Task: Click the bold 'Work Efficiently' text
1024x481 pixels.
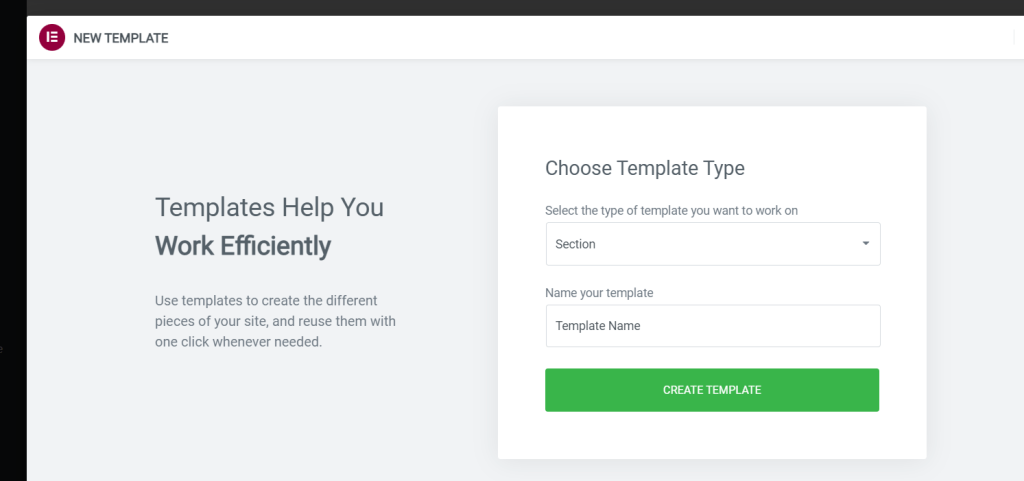Action: tap(243, 246)
